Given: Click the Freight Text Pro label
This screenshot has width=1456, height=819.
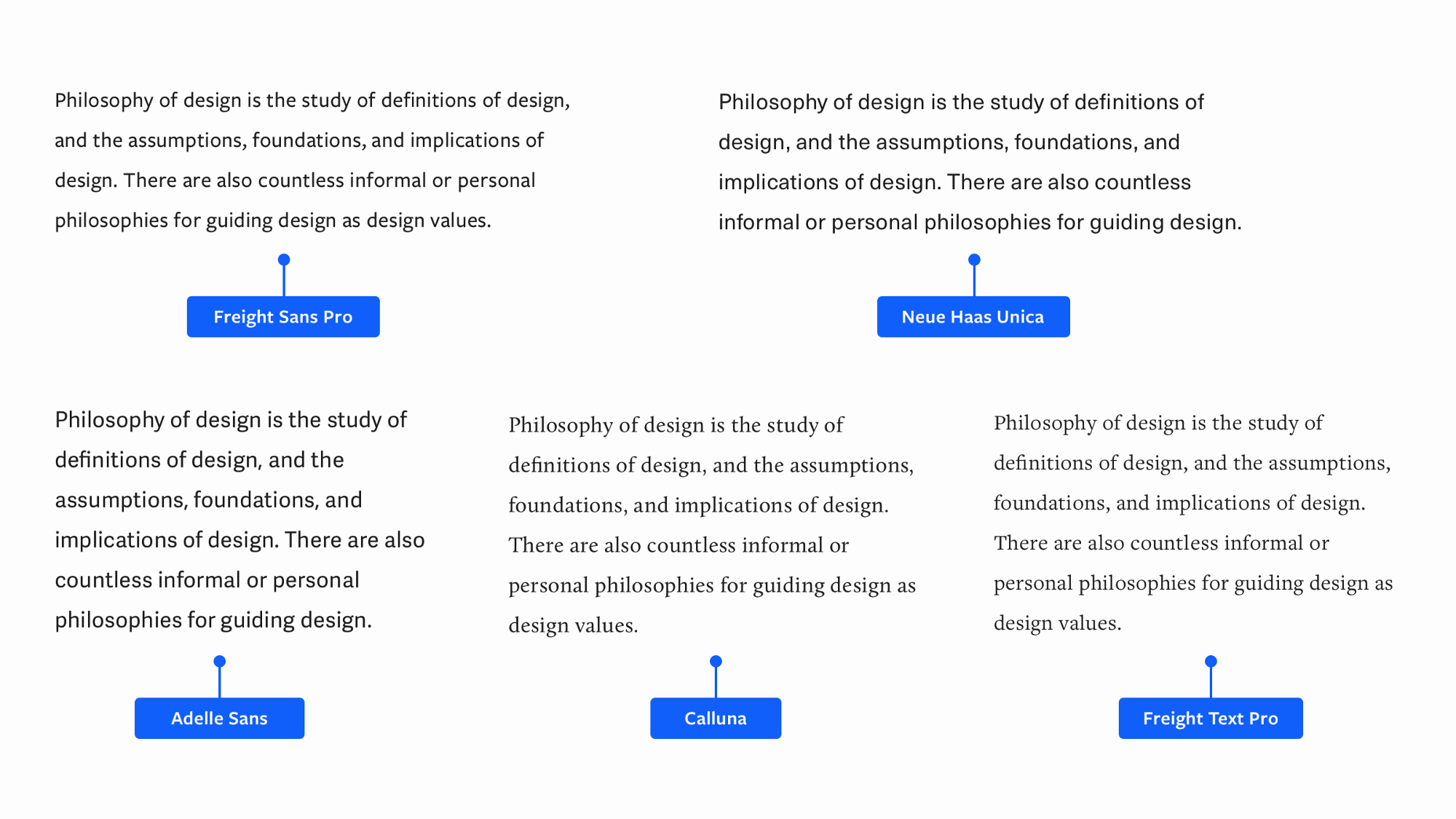Looking at the screenshot, I should click(1211, 719).
